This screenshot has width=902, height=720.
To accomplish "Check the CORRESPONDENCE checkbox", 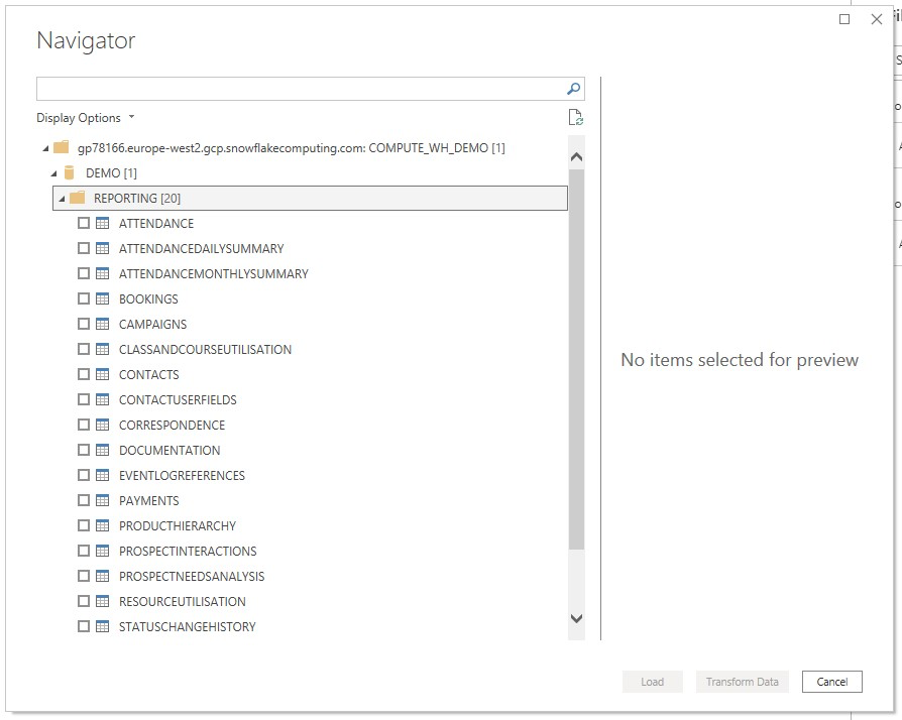I will pos(84,424).
